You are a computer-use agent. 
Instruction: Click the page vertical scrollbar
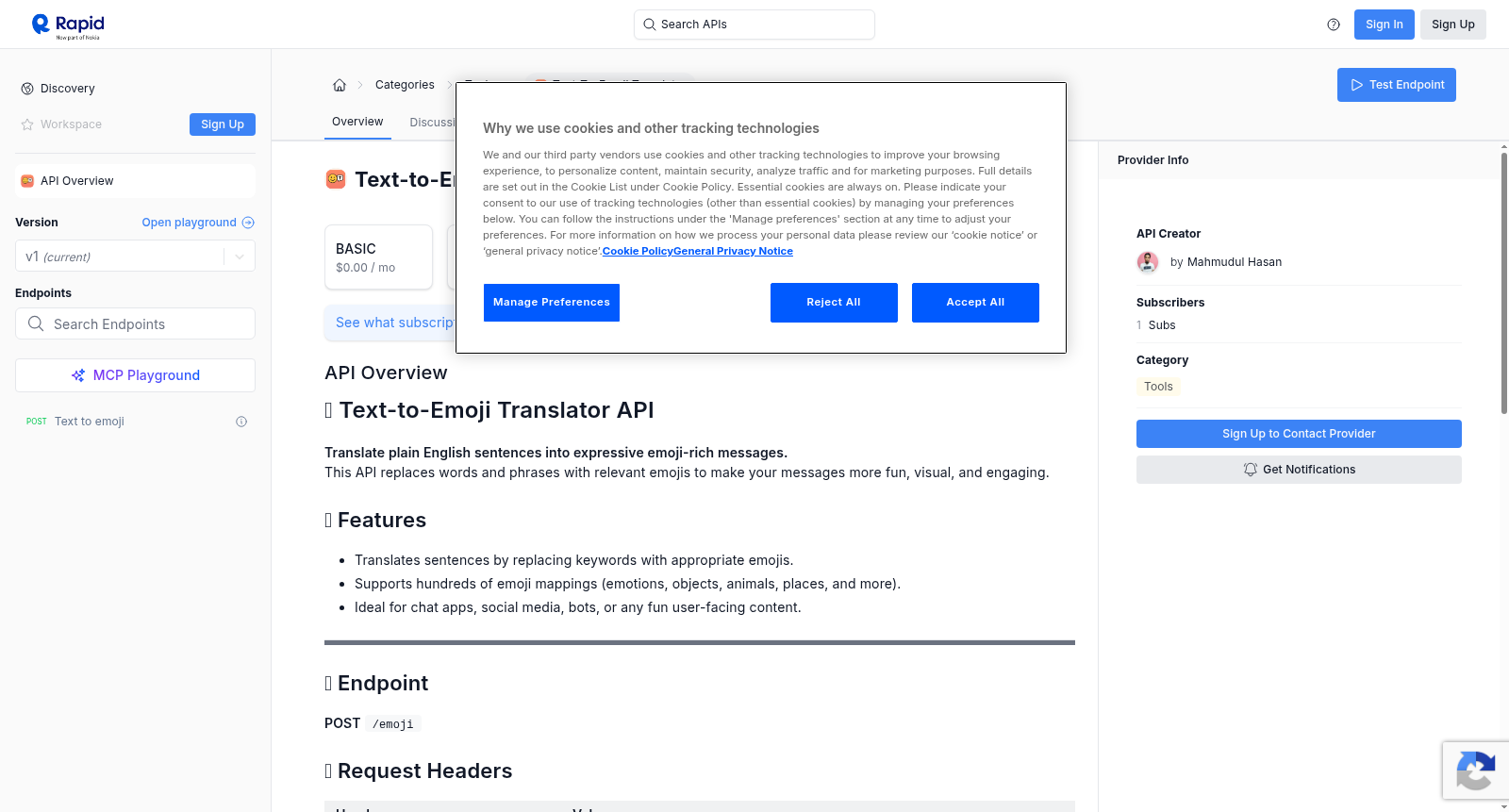[1503, 283]
